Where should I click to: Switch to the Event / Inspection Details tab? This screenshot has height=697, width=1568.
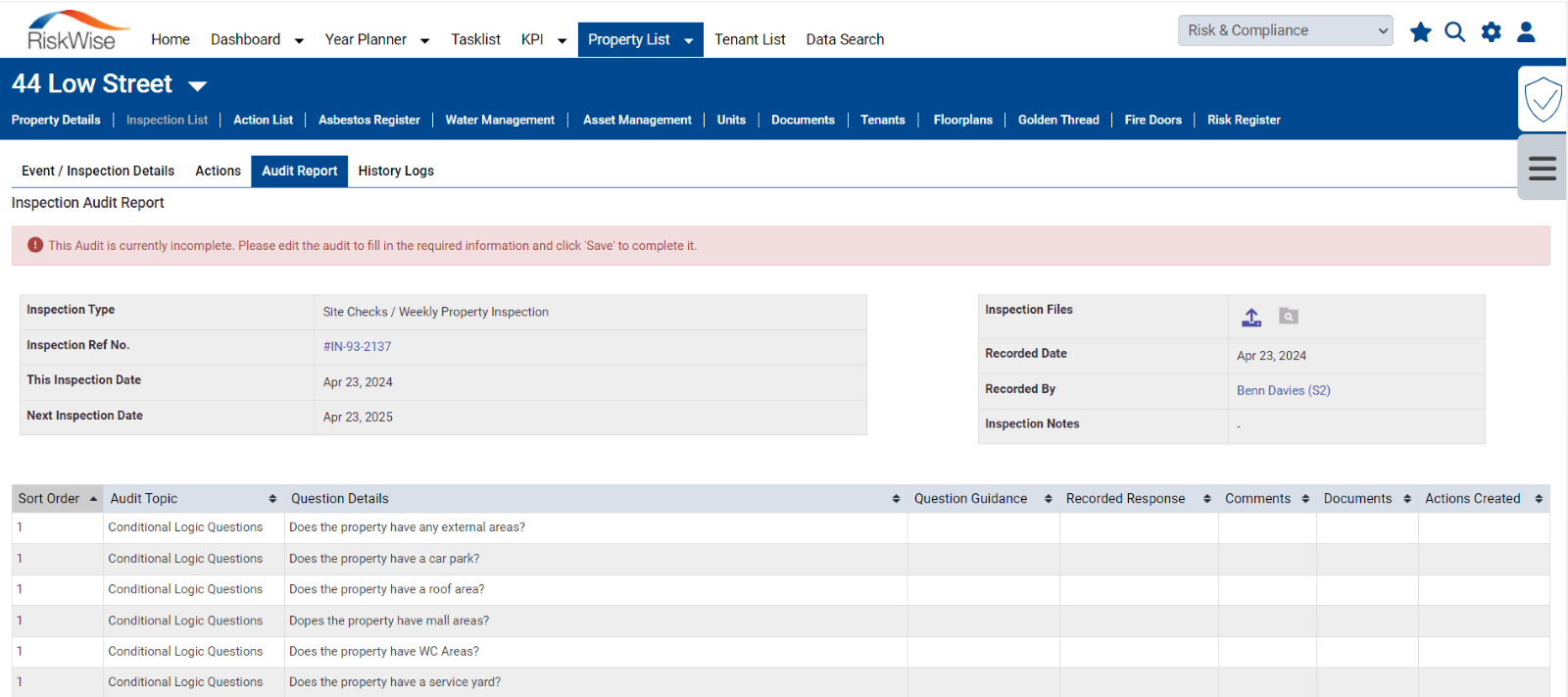pyautogui.click(x=98, y=171)
